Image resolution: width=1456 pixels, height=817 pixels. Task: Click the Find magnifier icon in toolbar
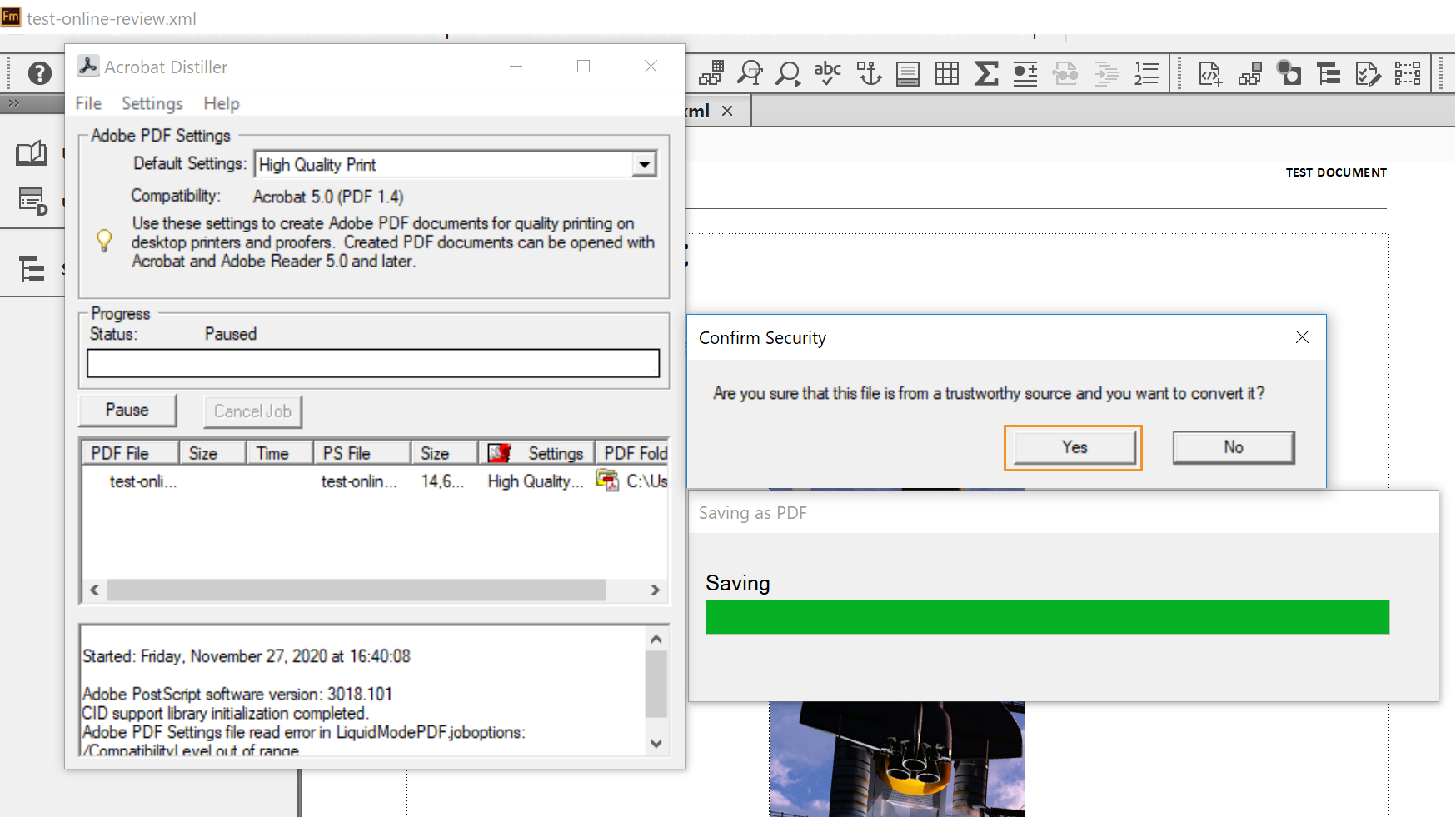(787, 73)
